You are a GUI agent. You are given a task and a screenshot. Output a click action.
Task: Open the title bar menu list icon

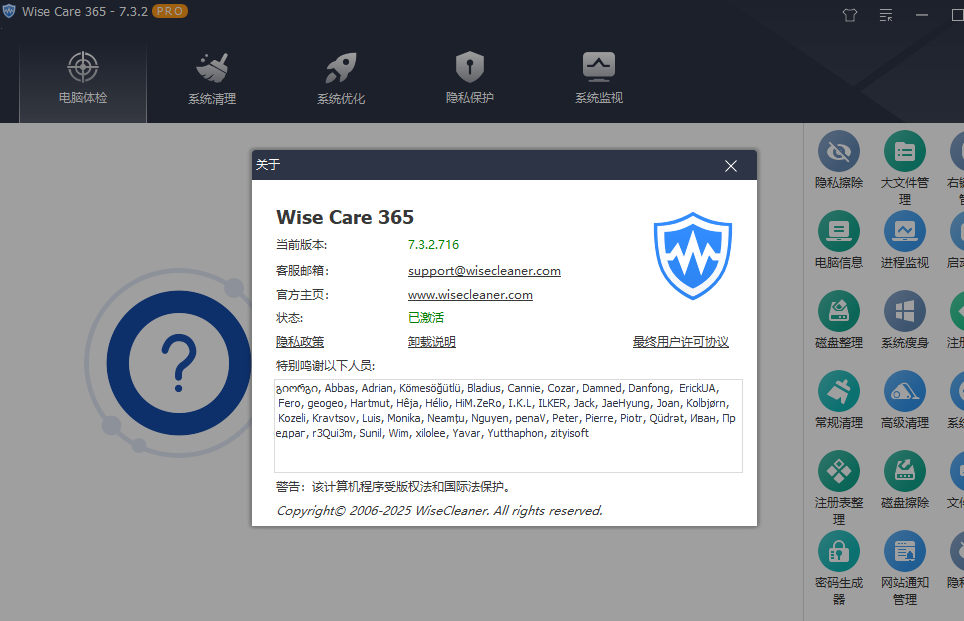point(885,15)
